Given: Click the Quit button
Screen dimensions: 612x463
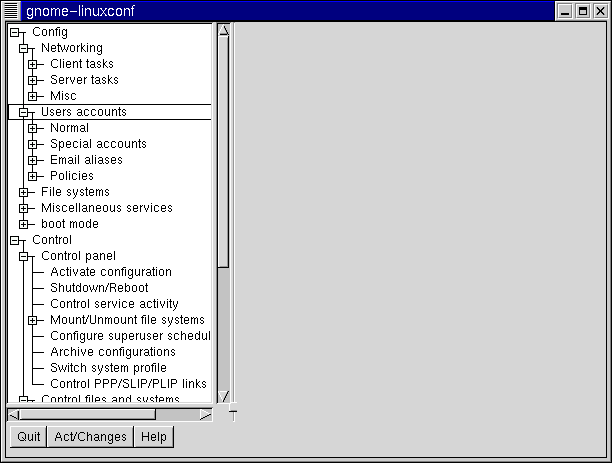Looking at the screenshot, I should coord(28,437).
